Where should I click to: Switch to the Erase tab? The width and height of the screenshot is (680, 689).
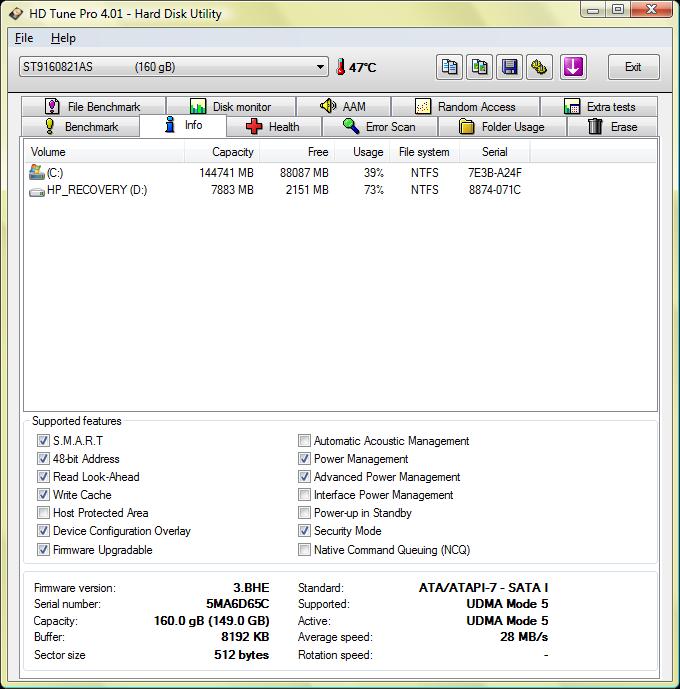click(x=612, y=127)
